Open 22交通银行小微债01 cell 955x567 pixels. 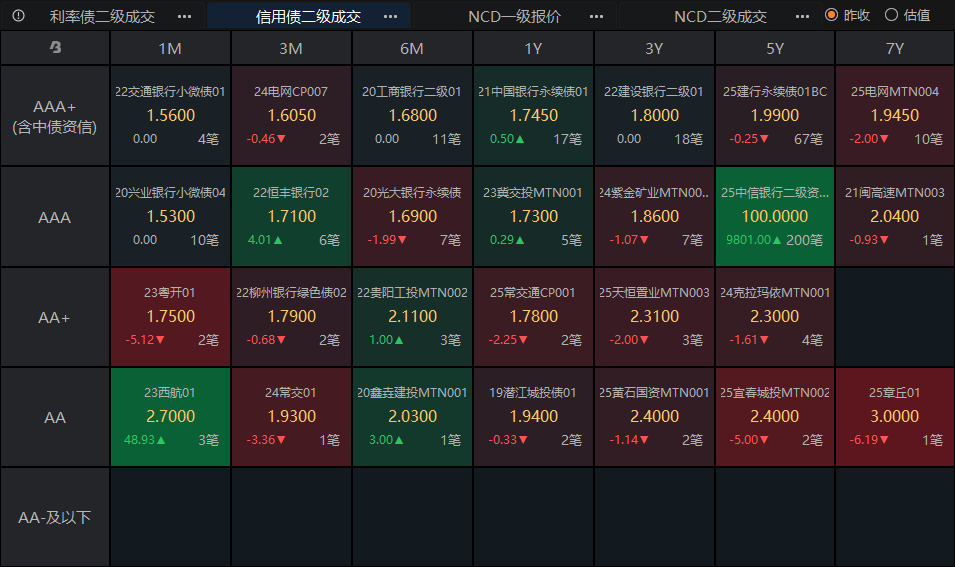(171, 116)
